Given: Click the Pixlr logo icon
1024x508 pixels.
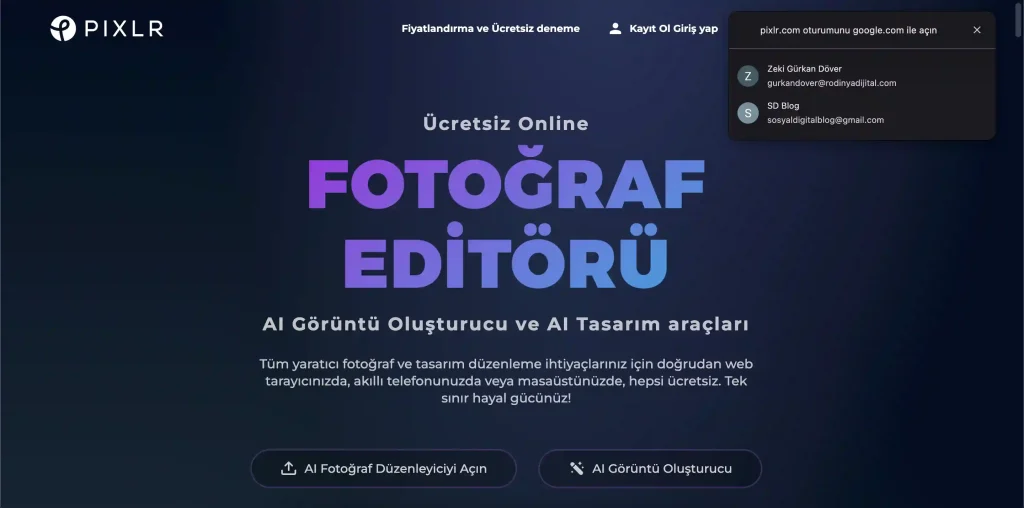Looking at the screenshot, I should (63, 29).
